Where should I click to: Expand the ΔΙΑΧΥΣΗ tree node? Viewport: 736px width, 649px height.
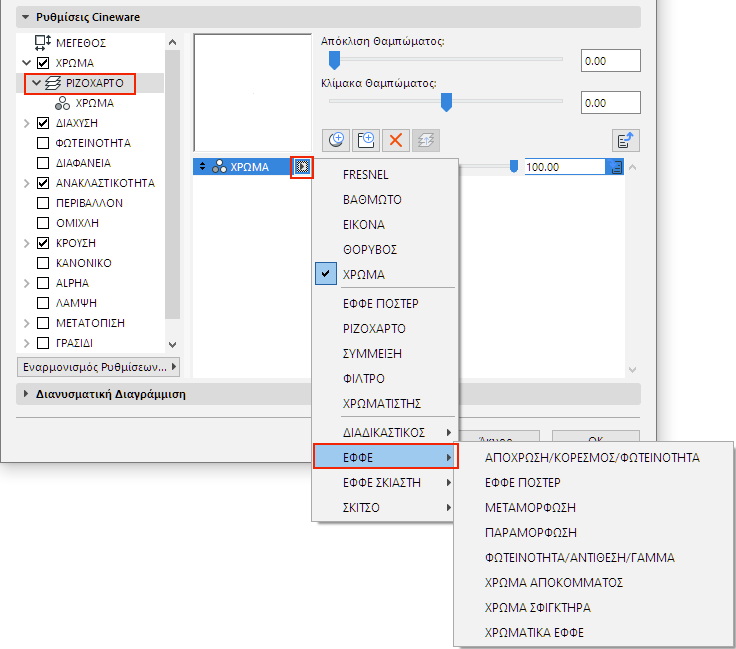[x=27, y=123]
